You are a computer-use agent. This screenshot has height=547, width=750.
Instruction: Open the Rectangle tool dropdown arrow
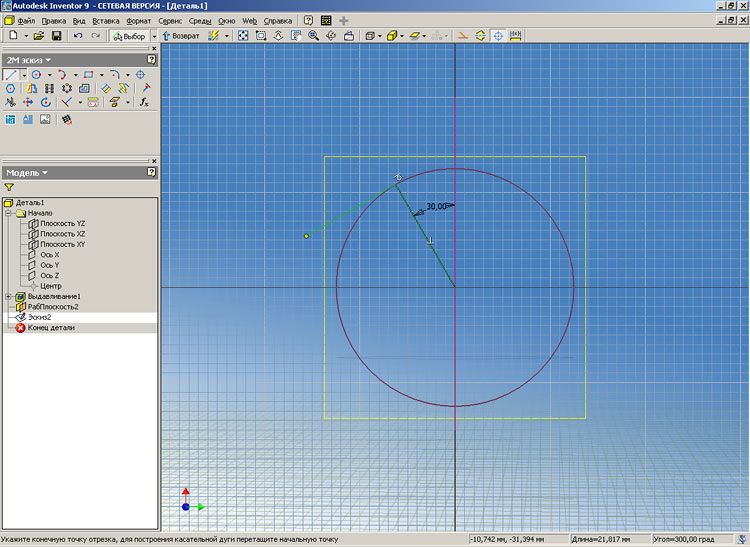coord(101,75)
